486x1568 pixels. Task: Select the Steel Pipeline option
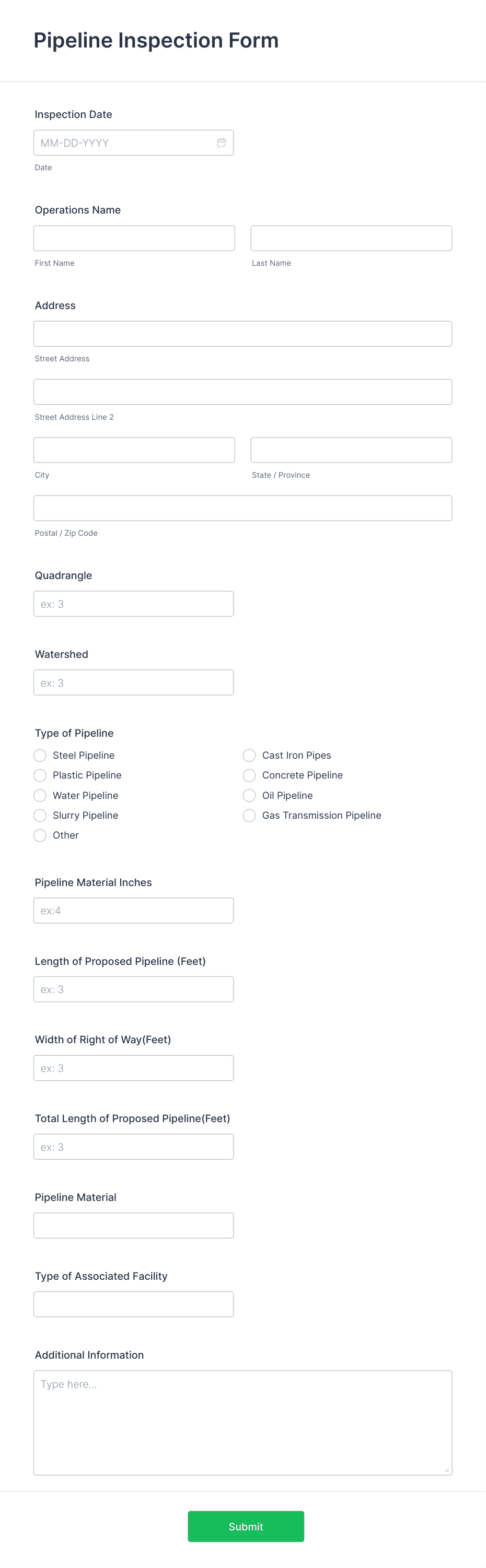(40, 755)
